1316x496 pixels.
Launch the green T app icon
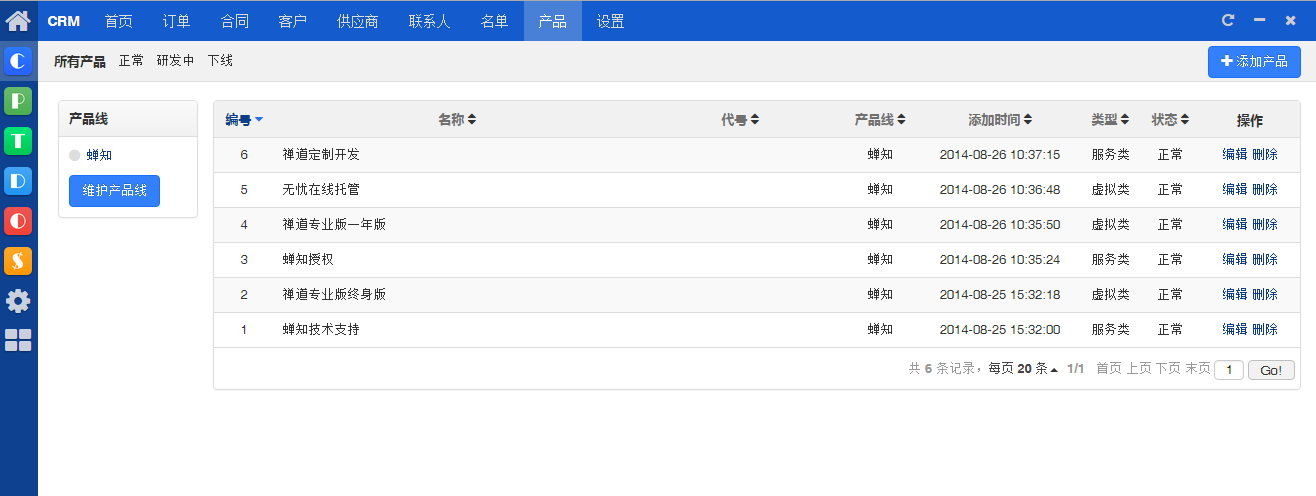(18, 141)
